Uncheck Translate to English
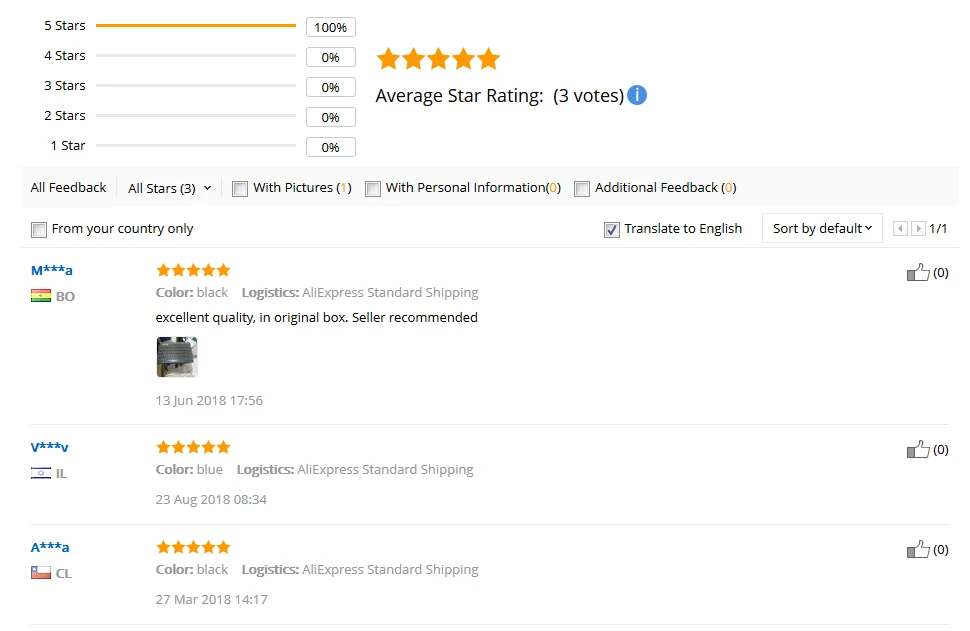970x631 pixels. pyautogui.click(x=612, y=230)
